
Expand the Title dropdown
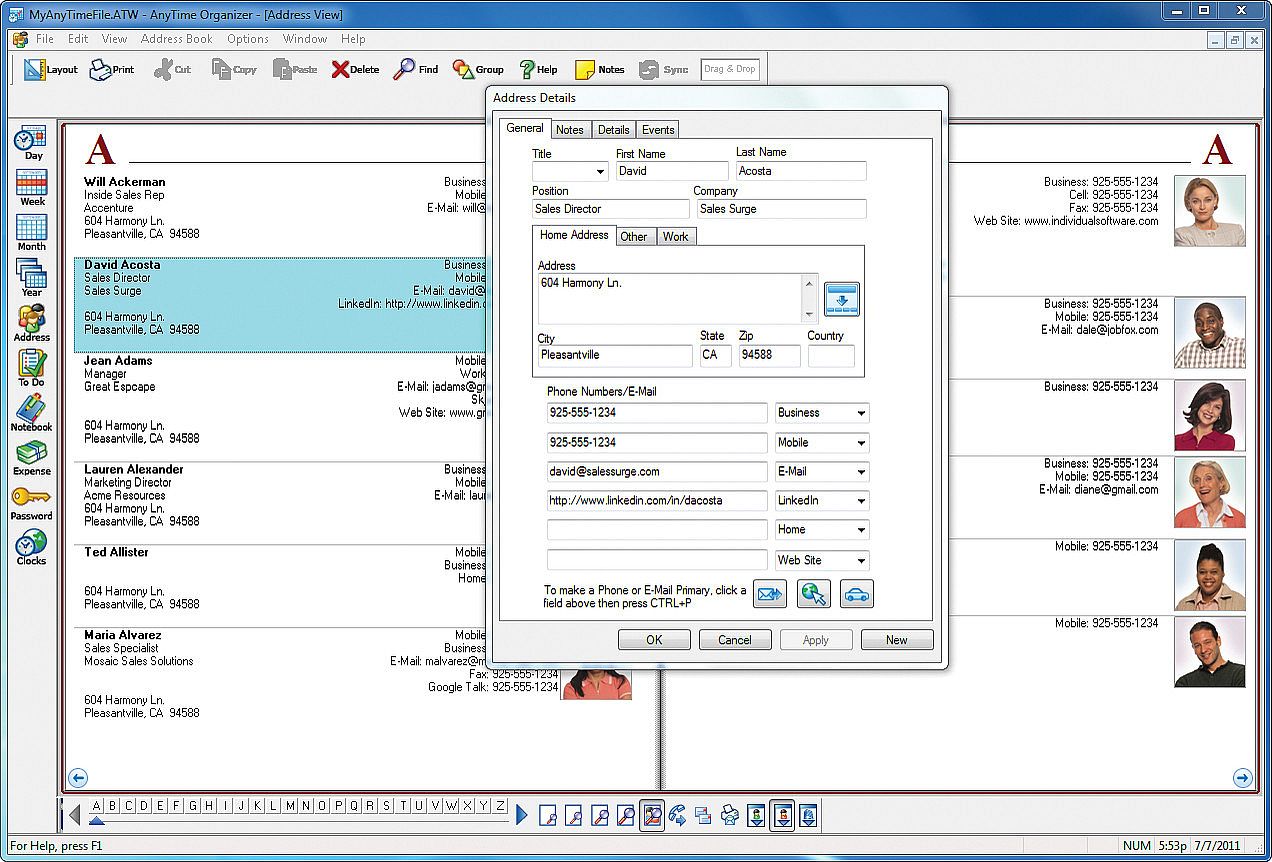click(x=600, y=172)
